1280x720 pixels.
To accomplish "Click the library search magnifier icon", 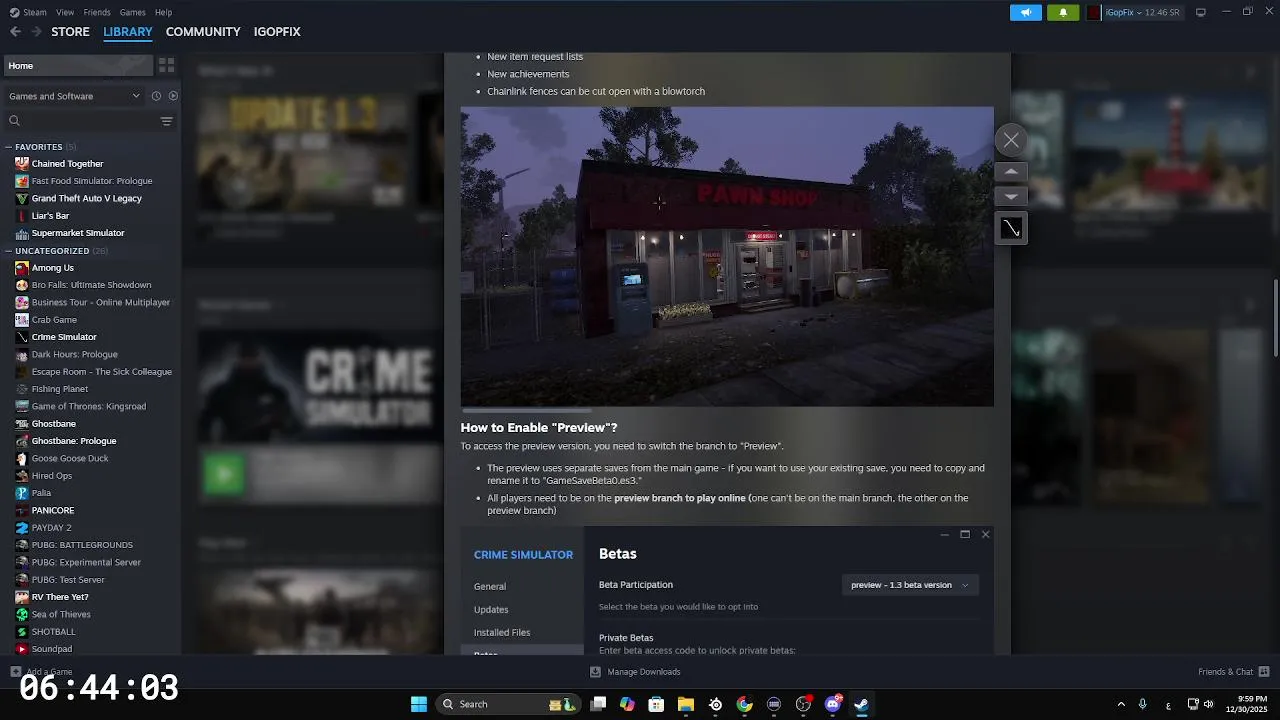I will (x=14, y=121).
